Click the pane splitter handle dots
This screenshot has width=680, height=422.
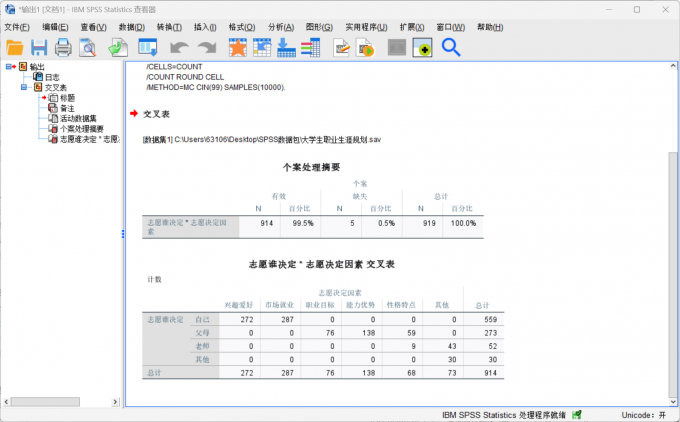pyautogui.click(x=123, y=234)
